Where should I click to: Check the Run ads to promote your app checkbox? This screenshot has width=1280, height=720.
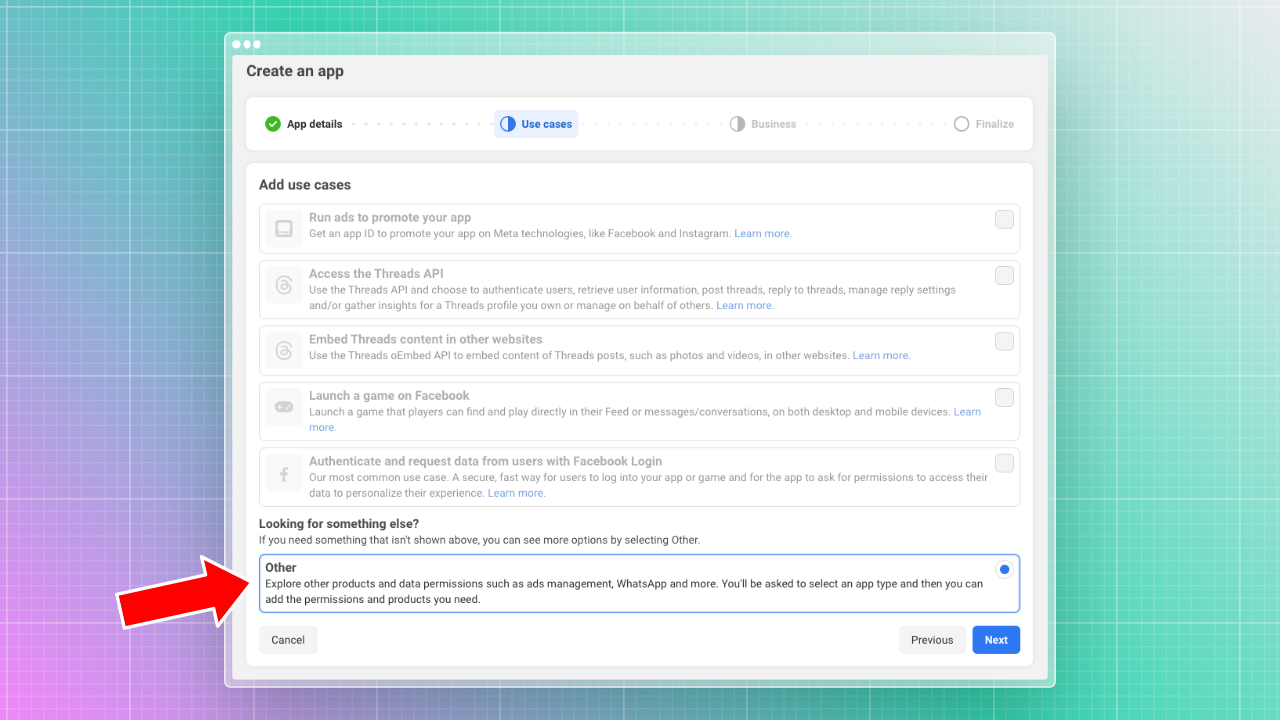[1004, 219]
